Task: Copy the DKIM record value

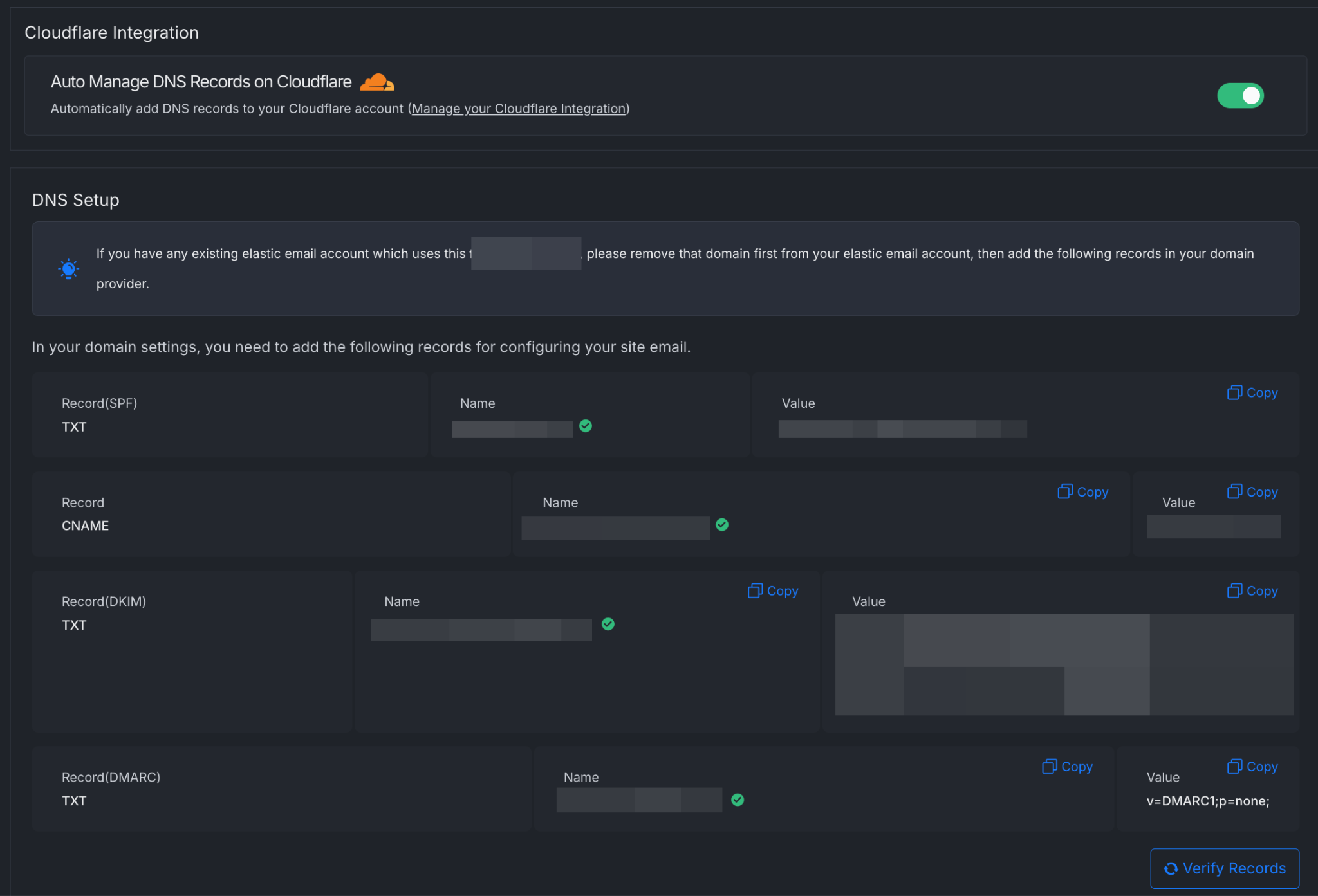Action: coord(1251,590)
